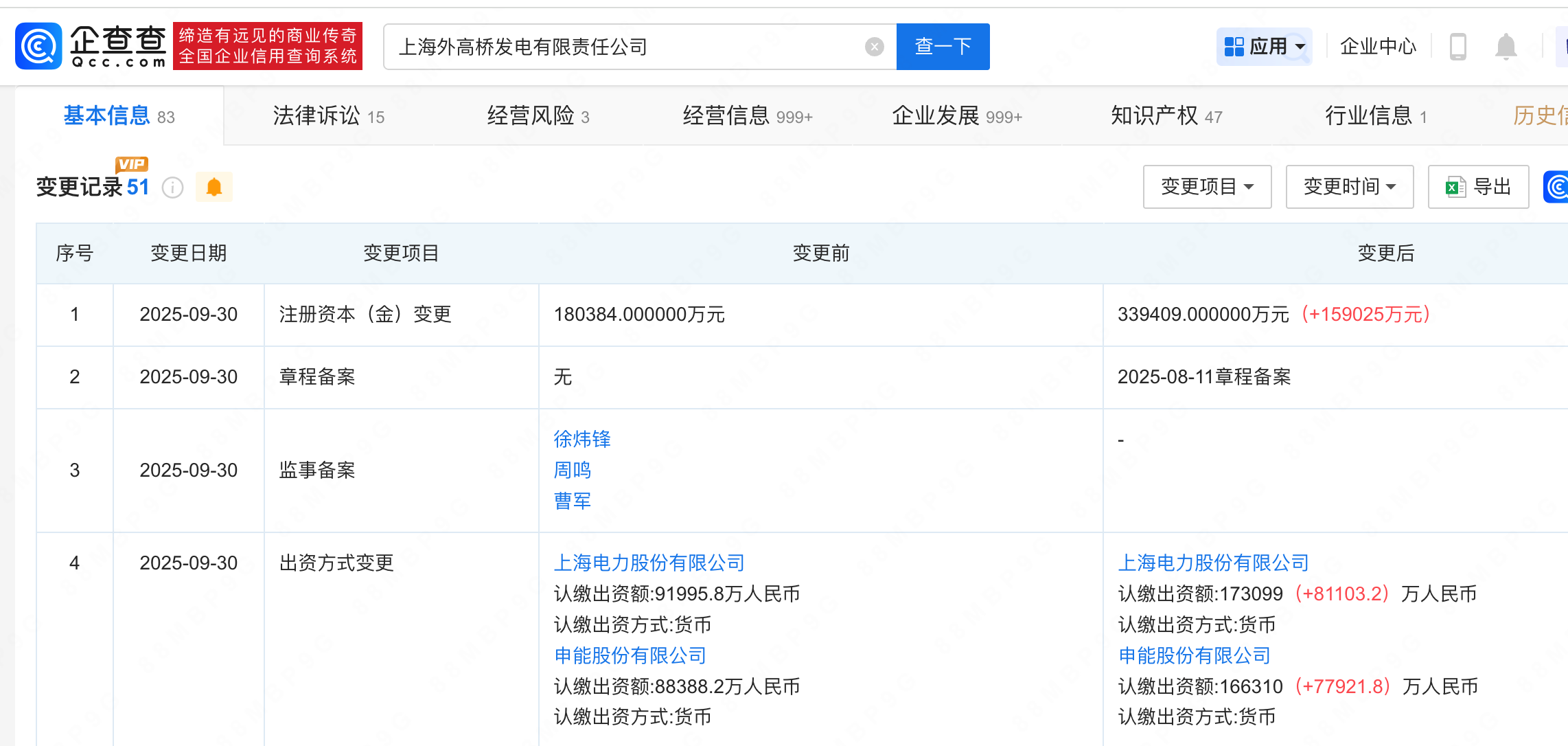Expand the 变更时间 filter dropdown
The height and width of the screenshot is (746, 1568).
(1349, 187)
